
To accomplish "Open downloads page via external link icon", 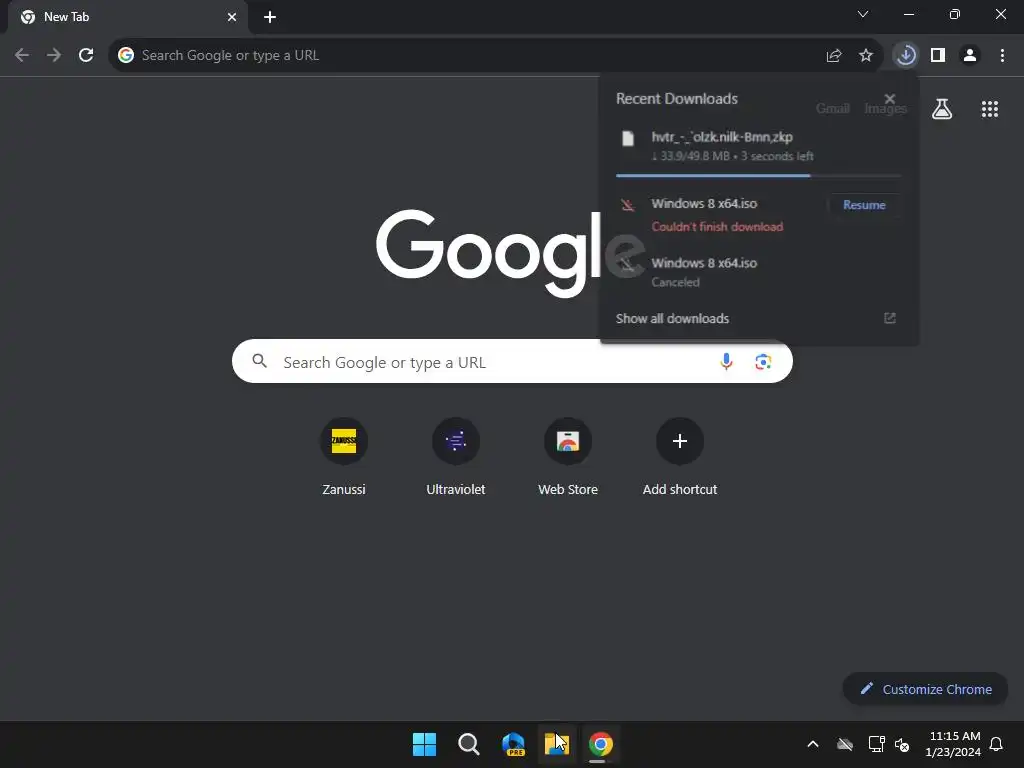I will [x=889, y=318].
